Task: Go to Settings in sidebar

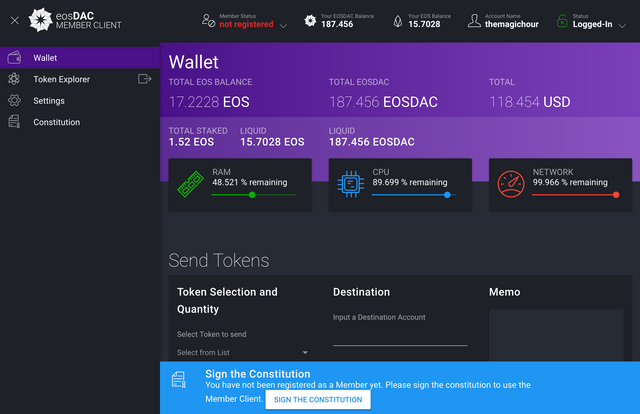Action: (x=80, y=100)
